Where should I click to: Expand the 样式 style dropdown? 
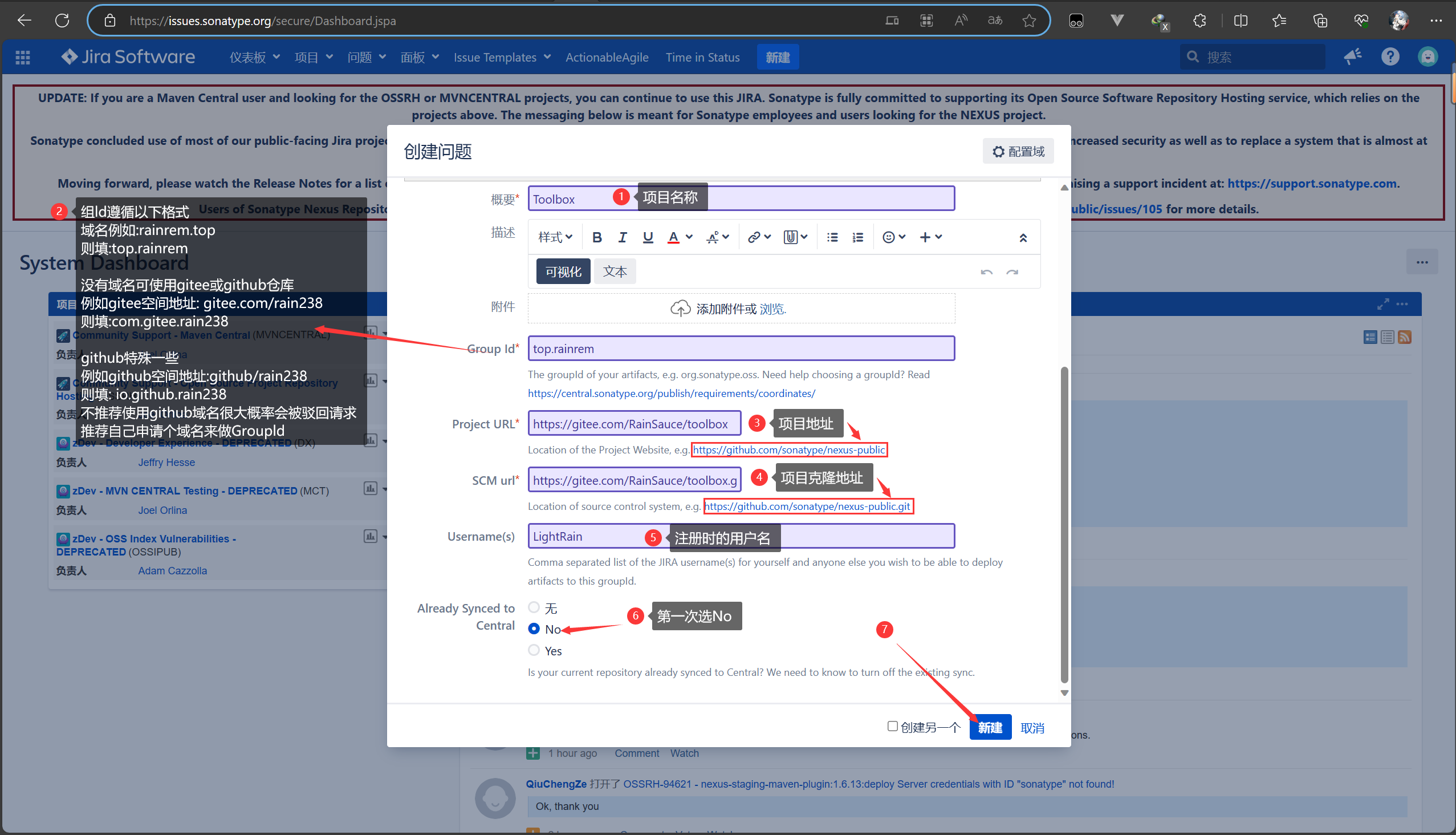click(555, 237)
